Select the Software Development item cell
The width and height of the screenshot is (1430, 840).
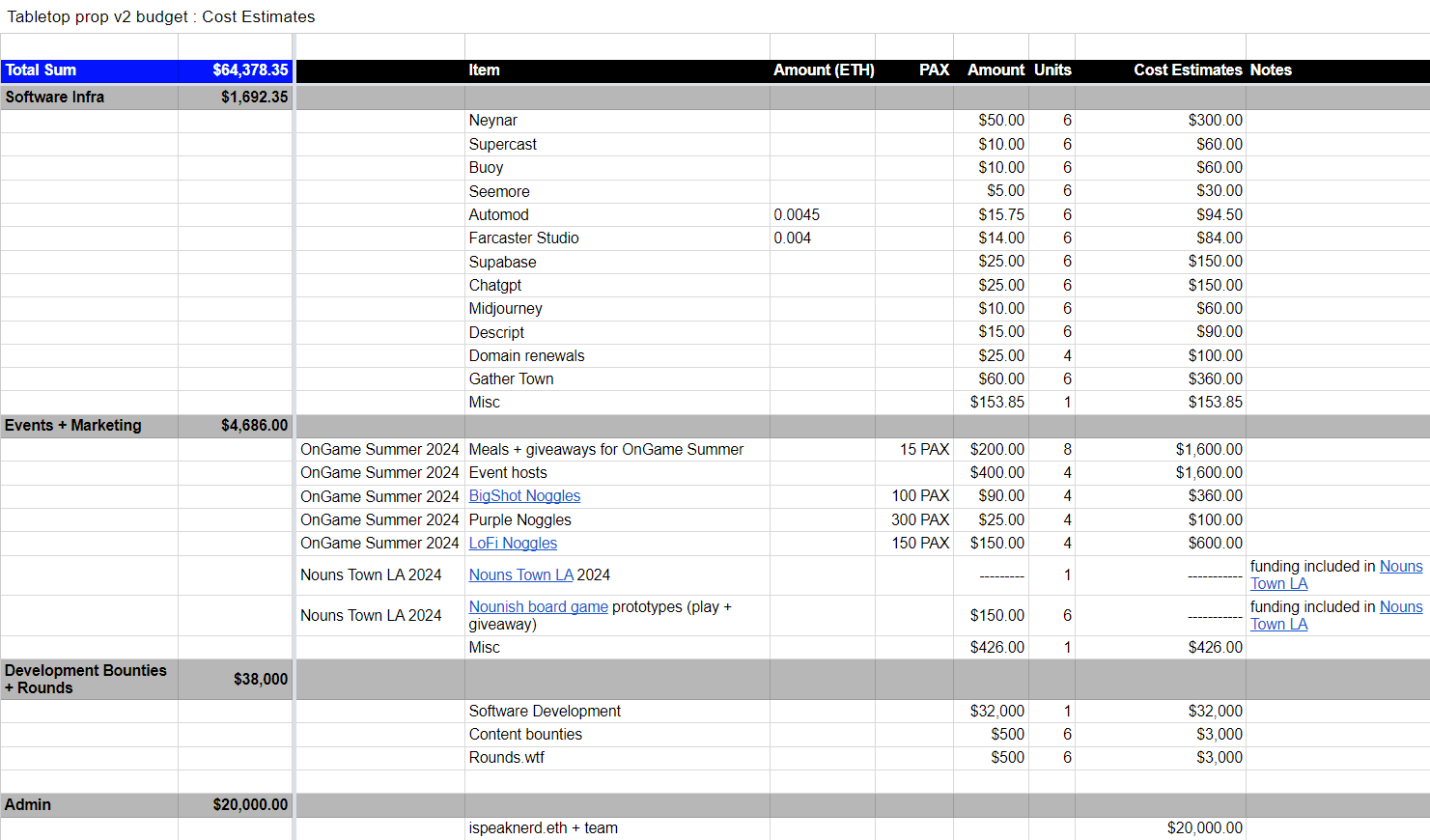[545, 712]
